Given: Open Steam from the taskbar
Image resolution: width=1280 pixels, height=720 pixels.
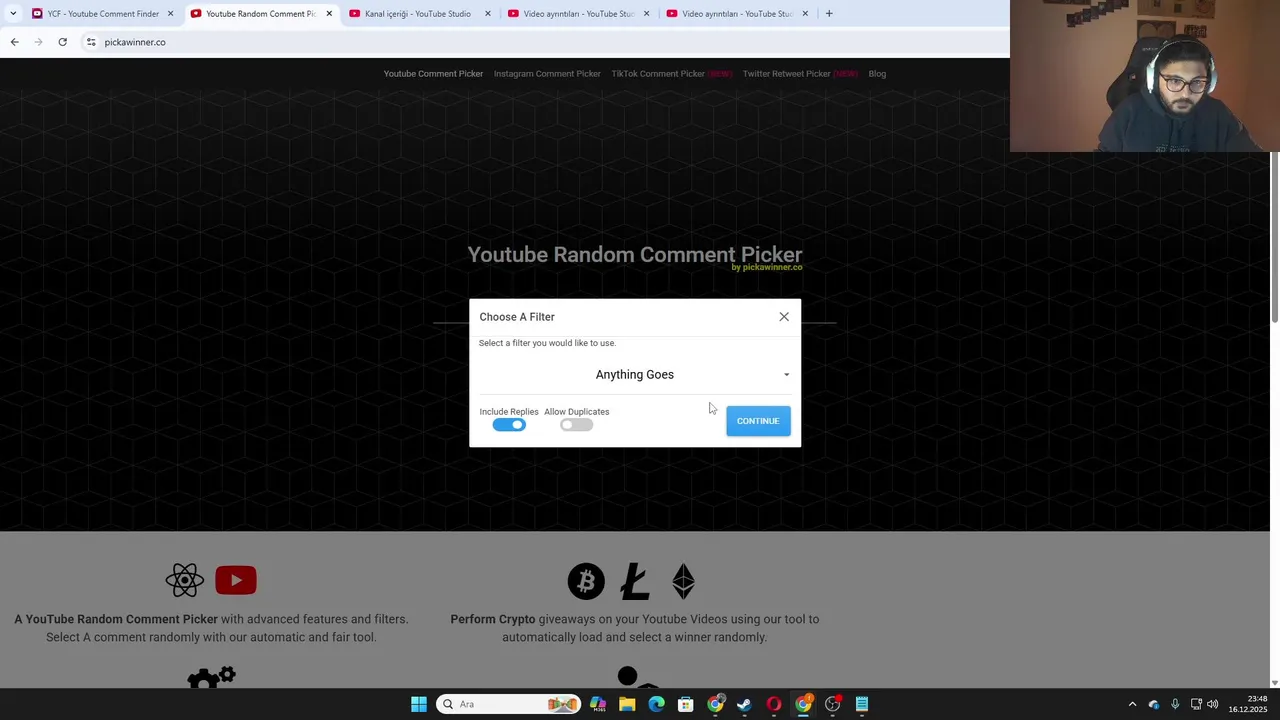Looking at the screenshot, I should point(744,704).
